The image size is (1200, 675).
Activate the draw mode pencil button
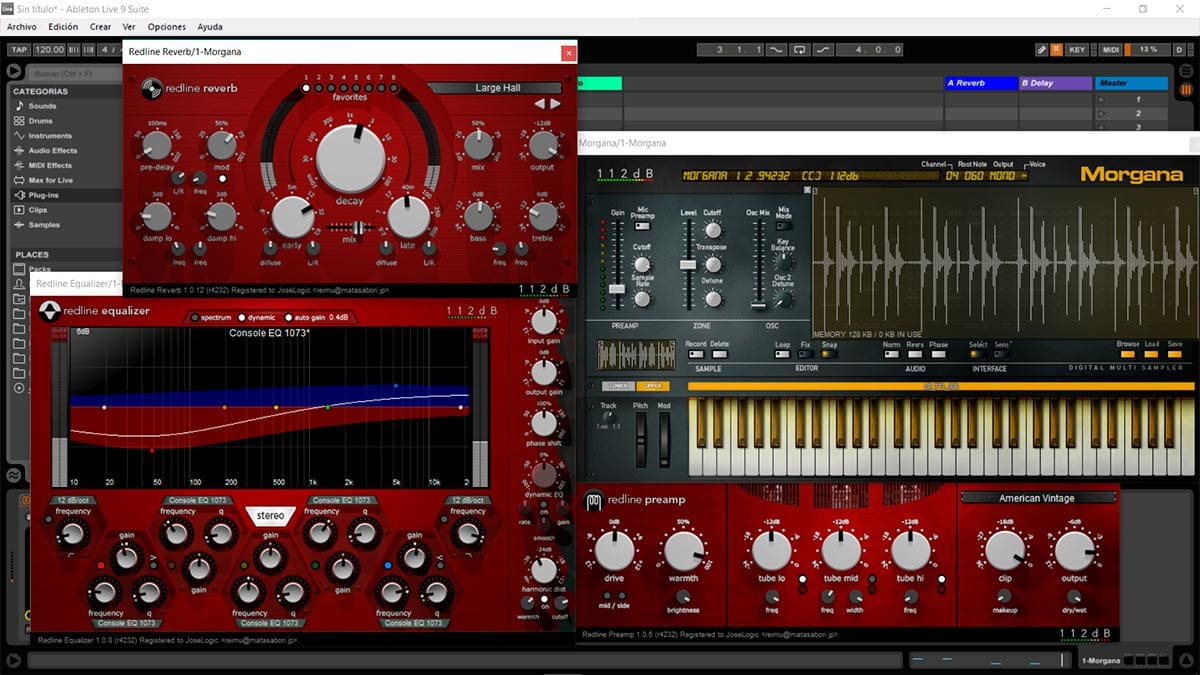(1042, 49)
